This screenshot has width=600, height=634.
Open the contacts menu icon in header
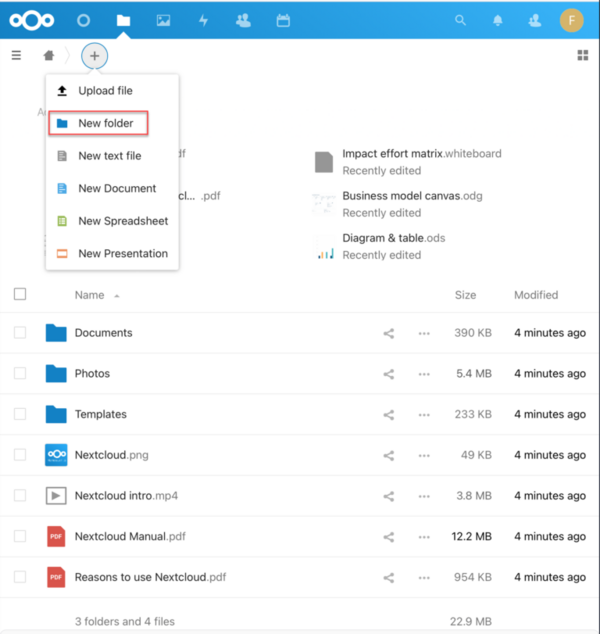(535, 20)
